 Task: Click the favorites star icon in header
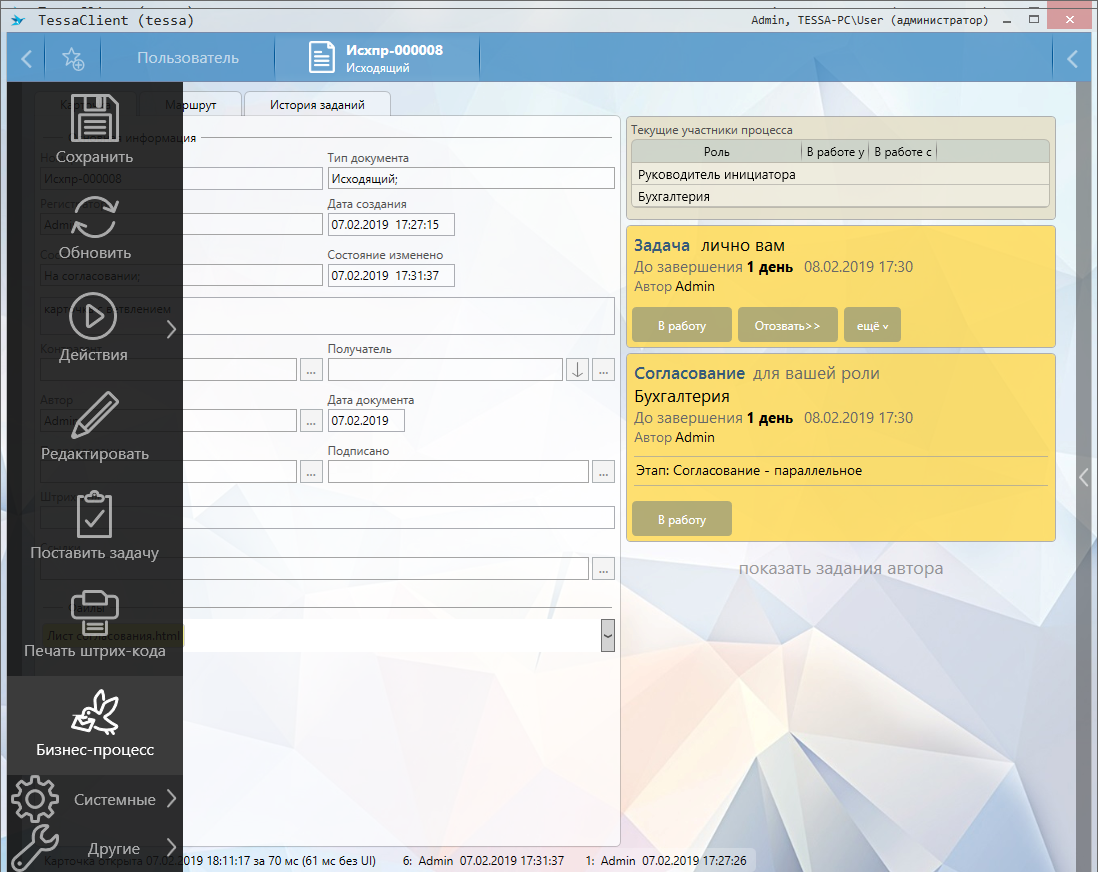click(73, 58)
